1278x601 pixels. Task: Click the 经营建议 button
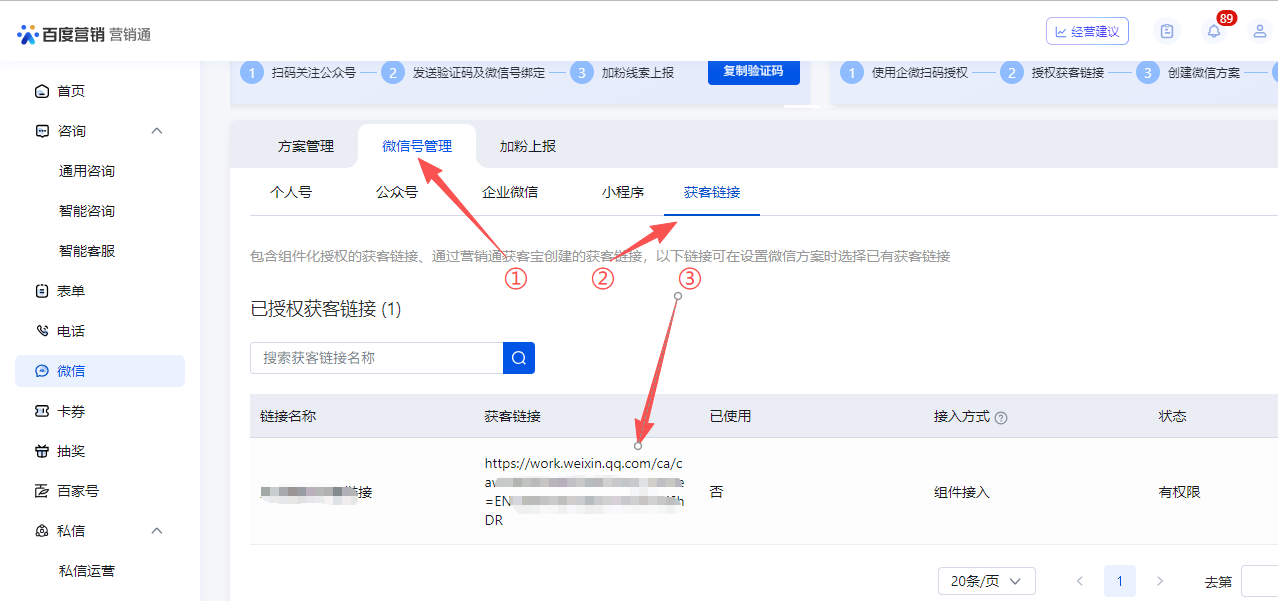1087,31
